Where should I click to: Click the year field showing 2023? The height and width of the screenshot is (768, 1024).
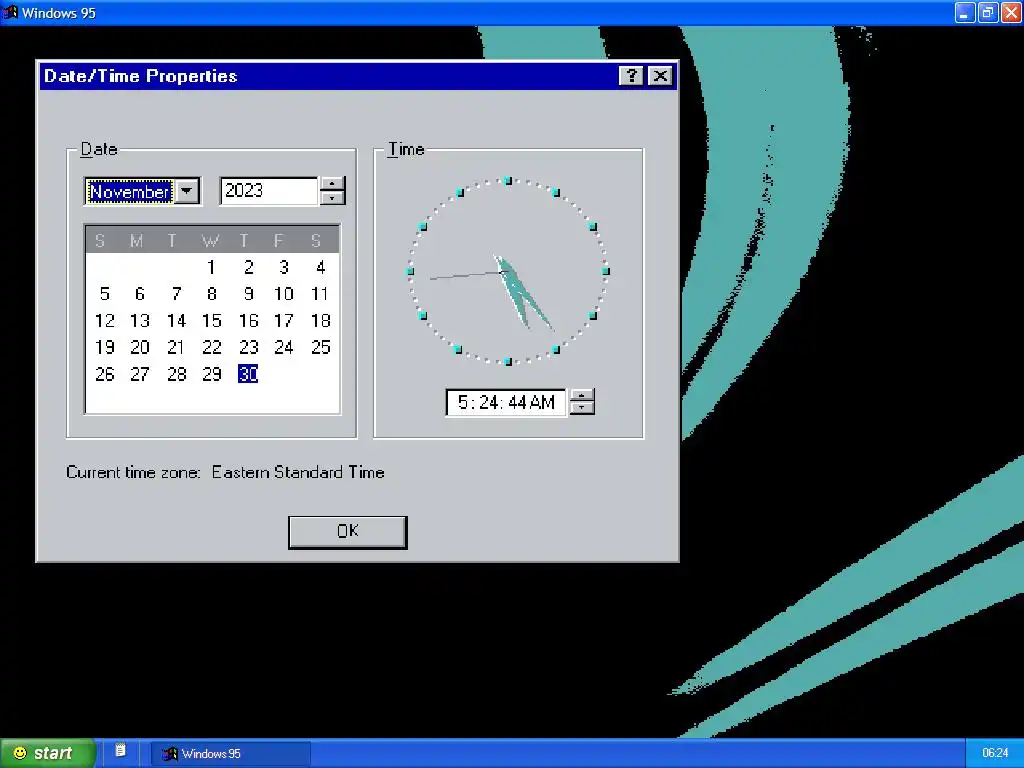click(269, 191)
